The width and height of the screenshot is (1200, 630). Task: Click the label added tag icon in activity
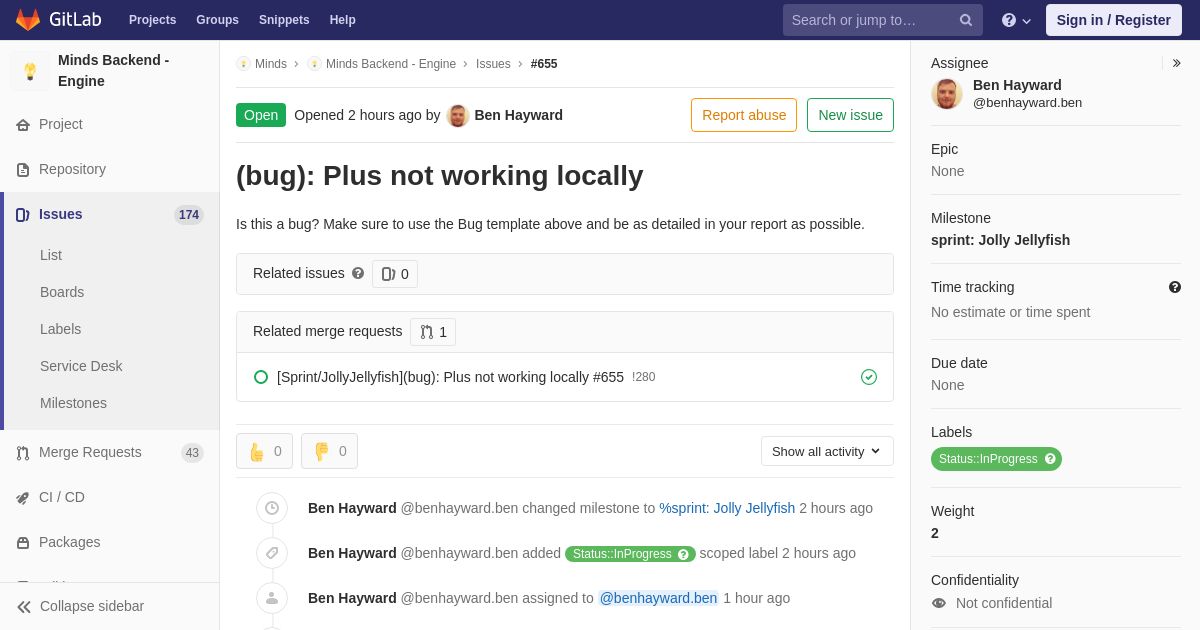pos(272,553)
